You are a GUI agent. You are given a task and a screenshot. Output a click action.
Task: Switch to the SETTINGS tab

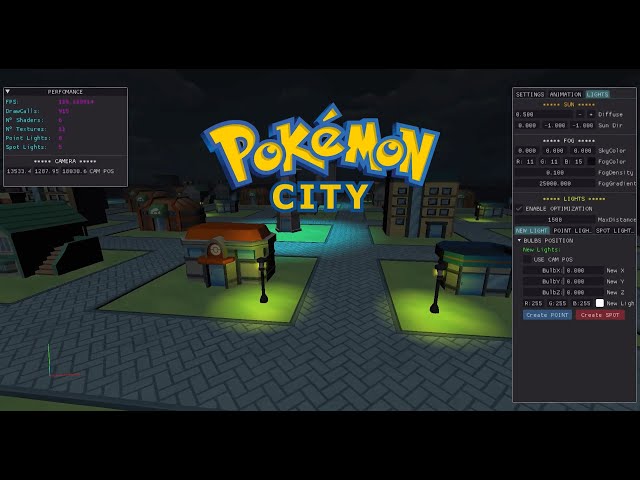point(530,94)
